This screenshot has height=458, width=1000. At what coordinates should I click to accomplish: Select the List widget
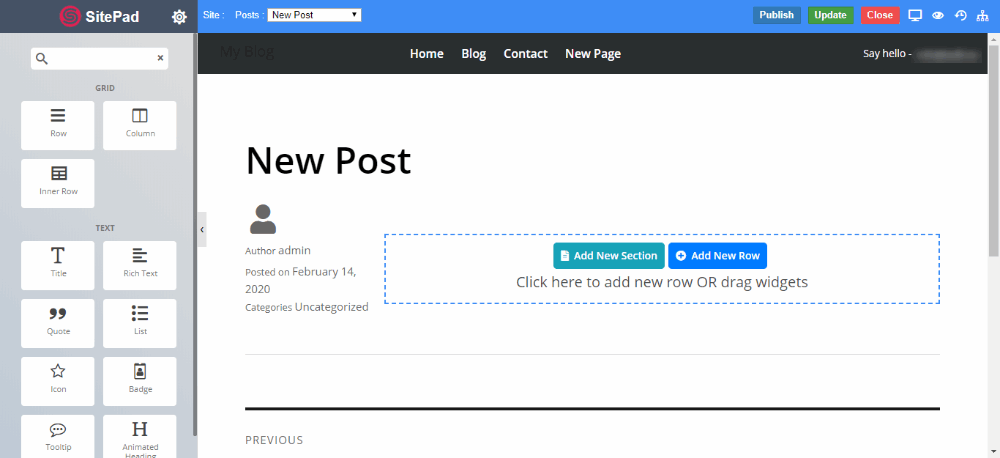[x=140, y=322]
